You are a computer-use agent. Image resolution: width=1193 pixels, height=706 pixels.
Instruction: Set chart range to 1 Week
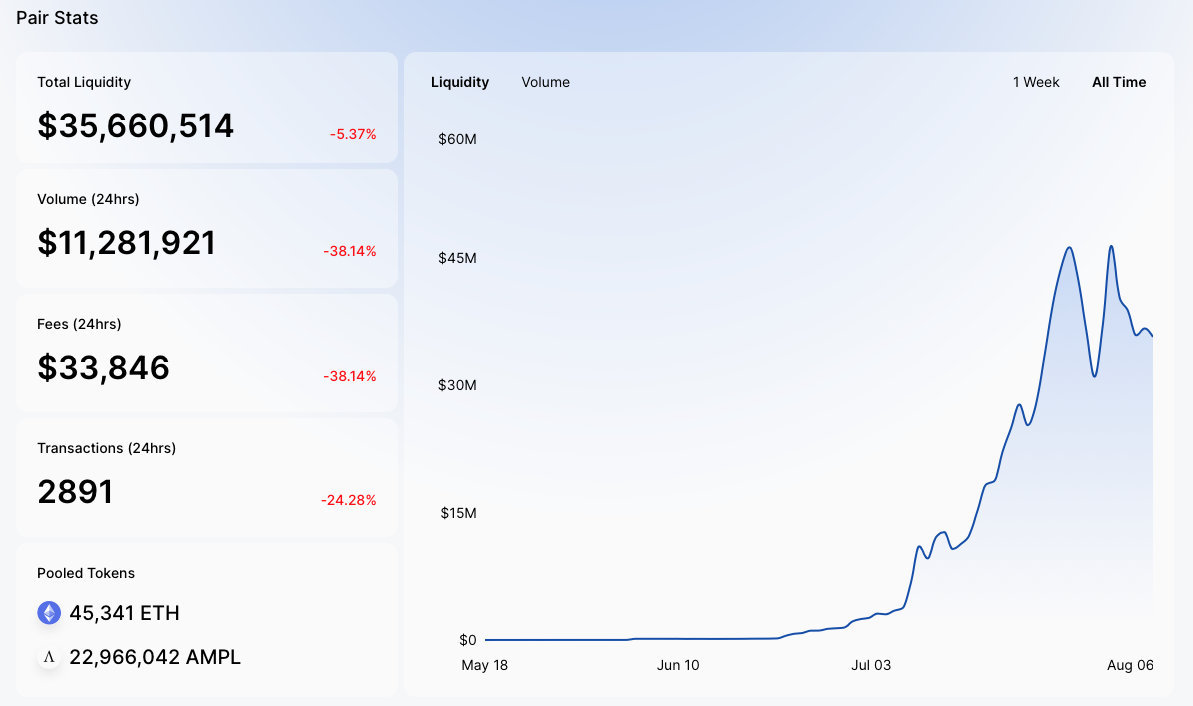[x=1036, y=82]
